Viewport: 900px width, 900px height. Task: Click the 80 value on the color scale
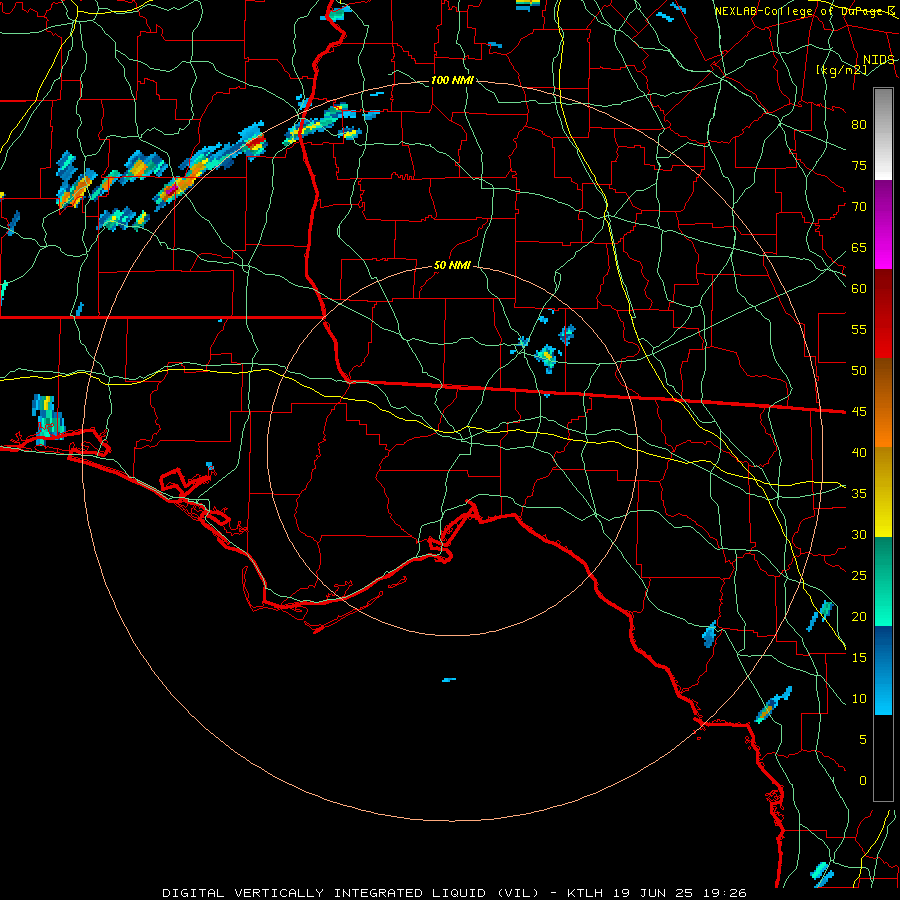tap(859, 125)
